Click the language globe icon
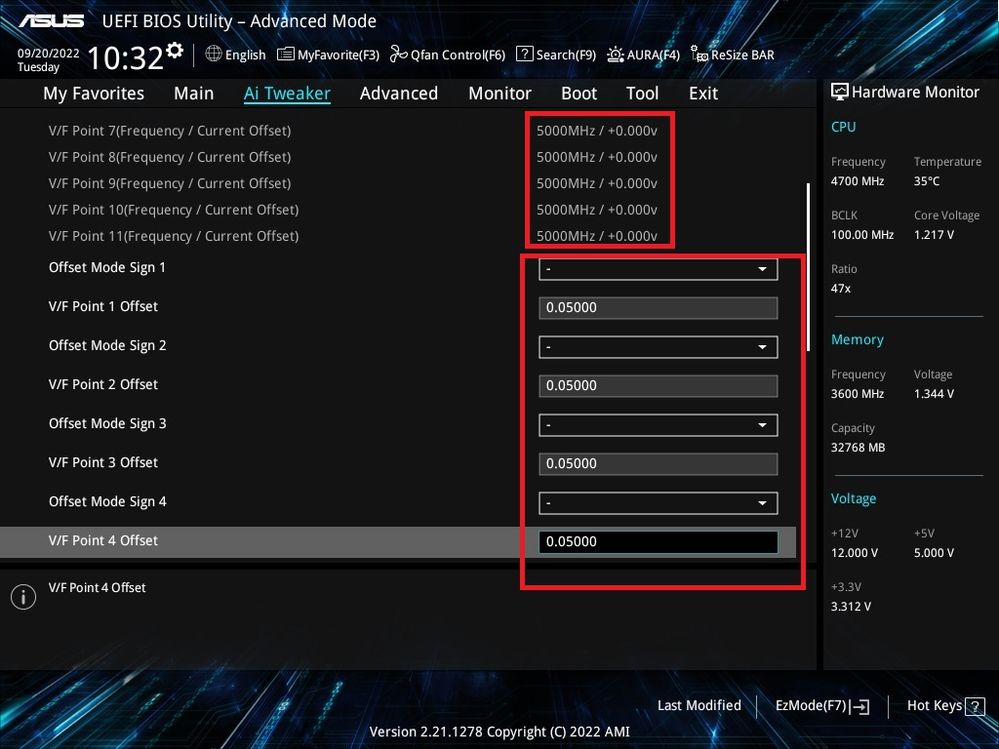 [213, 54]
